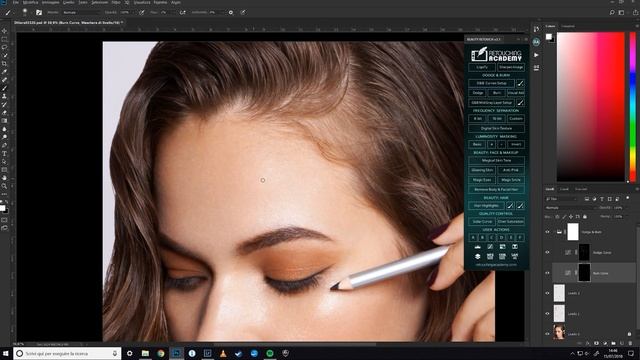Open Spotify from the taskbar
Viewport: 640px width, 360px height.
tap(270, 353)
